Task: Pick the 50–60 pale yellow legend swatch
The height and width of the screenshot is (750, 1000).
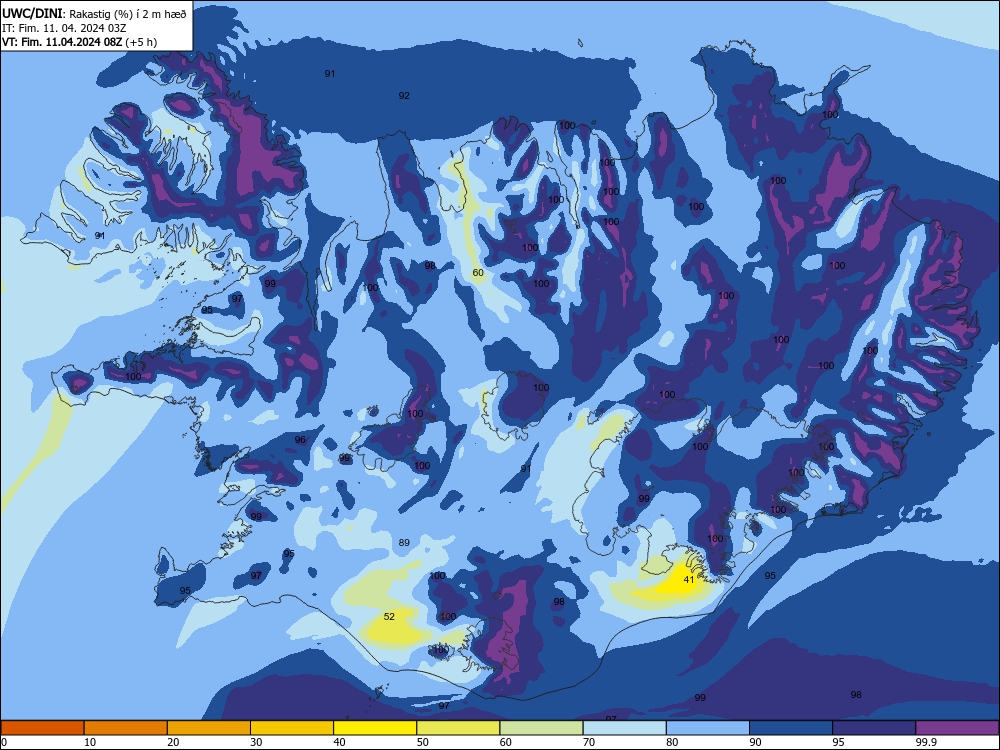Action: 458,728
